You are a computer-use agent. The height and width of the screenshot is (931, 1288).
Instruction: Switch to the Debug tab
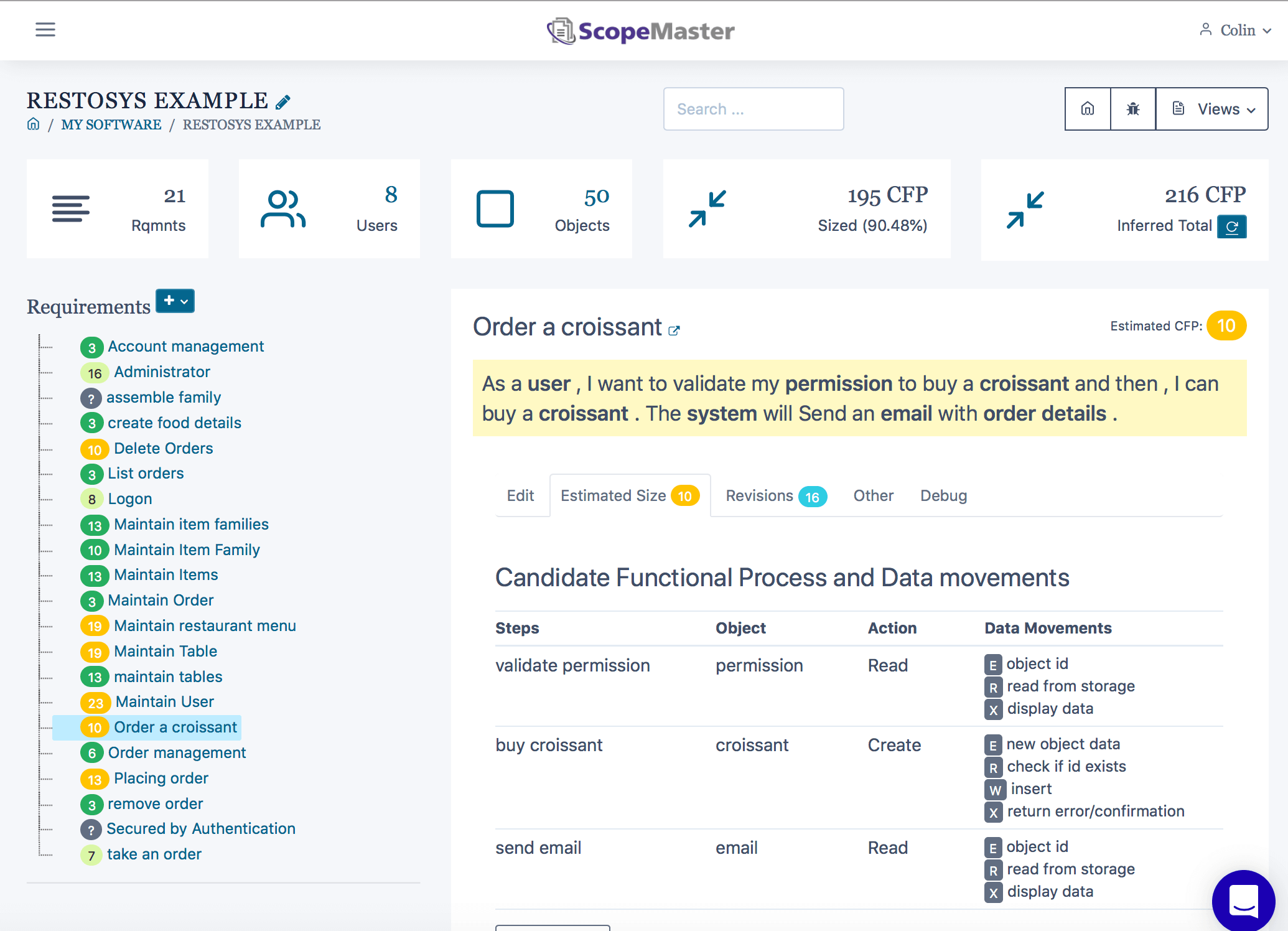[x=943, y=495]
